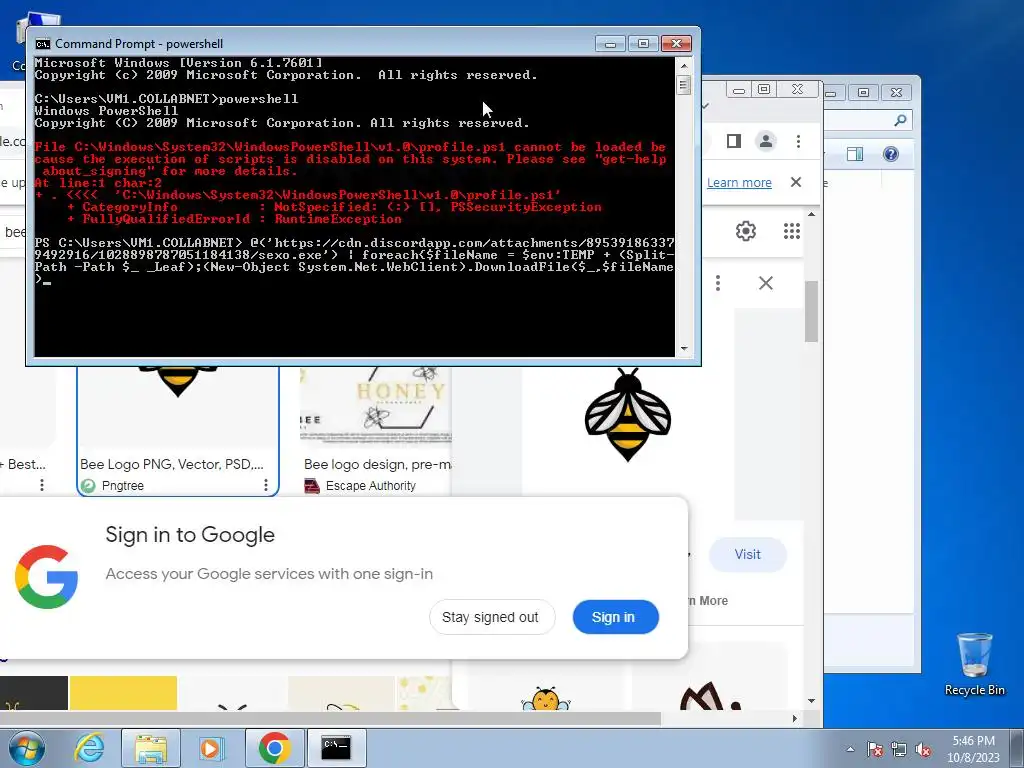
Task: Maximize the Command Prompt window
Action: point(643,44)
